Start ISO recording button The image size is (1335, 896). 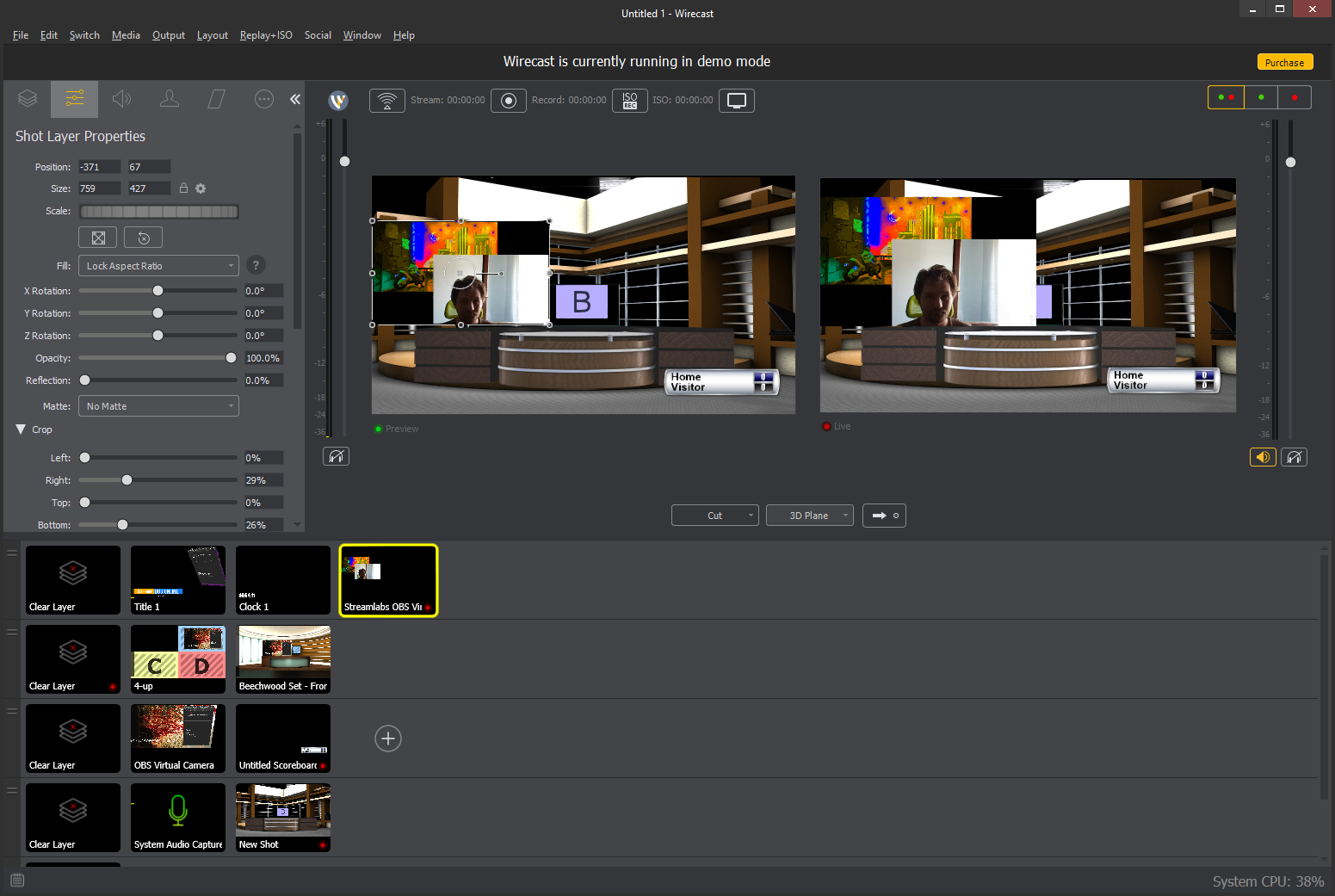tap(630, 101)
